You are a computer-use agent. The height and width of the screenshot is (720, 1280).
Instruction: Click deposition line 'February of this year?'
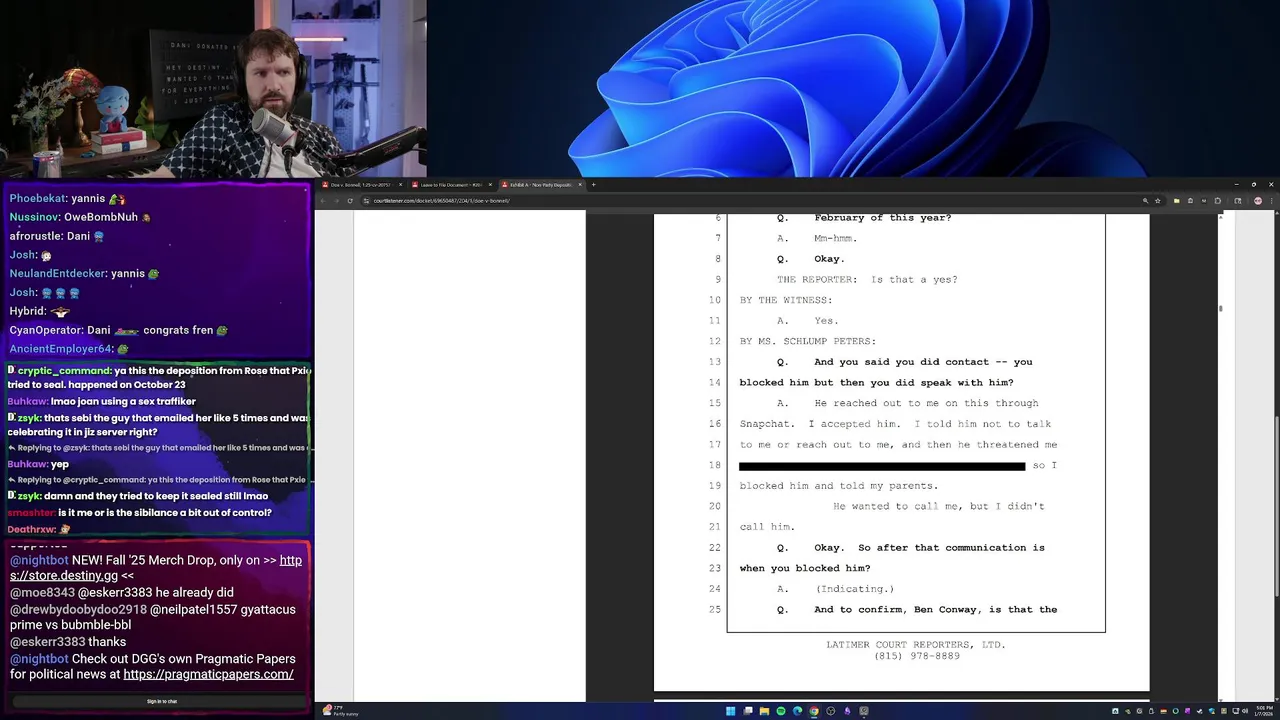tap(883, 217)
